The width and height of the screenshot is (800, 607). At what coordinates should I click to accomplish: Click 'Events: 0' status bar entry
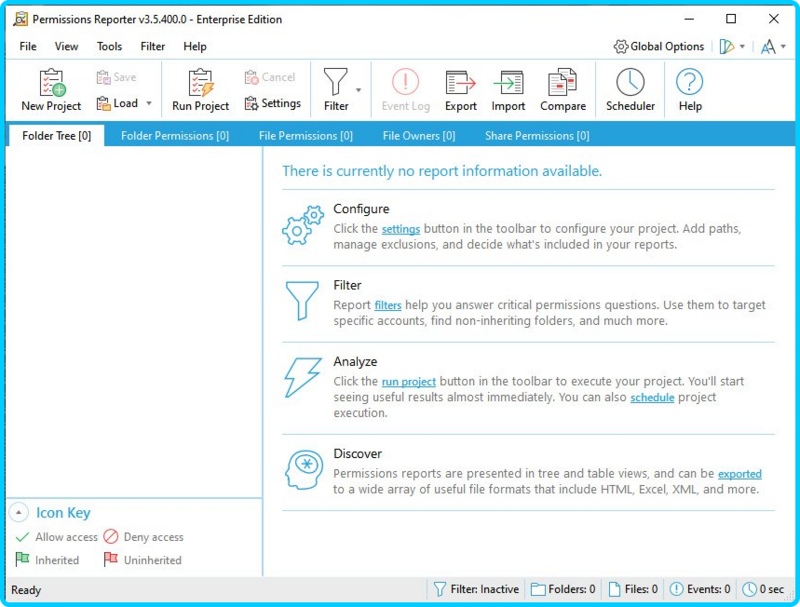click(699, 590)
